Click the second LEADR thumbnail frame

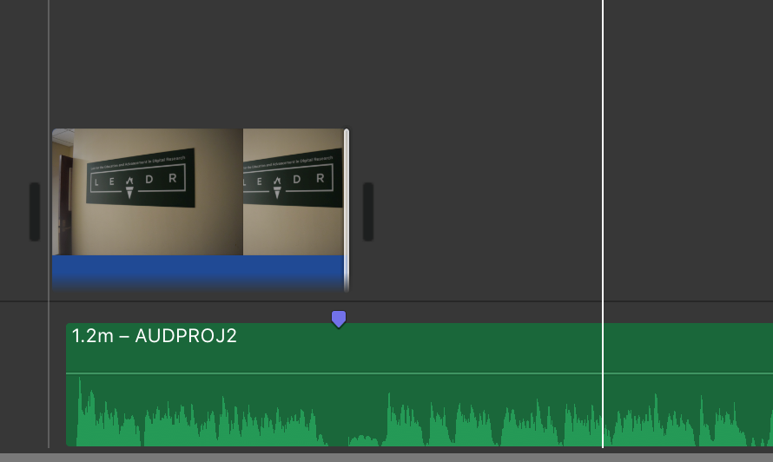(x=293, y=192)
